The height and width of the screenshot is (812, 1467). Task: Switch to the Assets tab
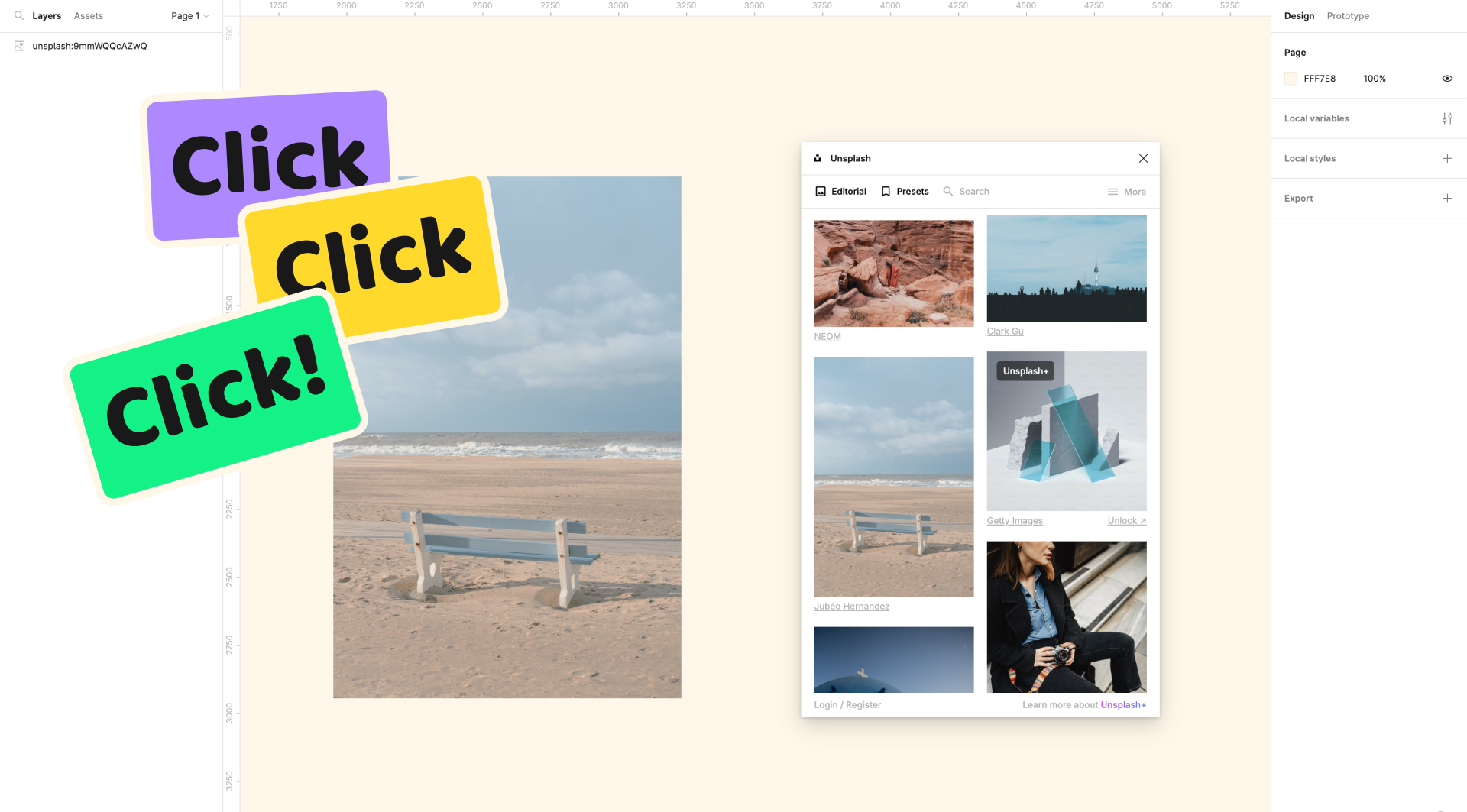click(89, 16)
